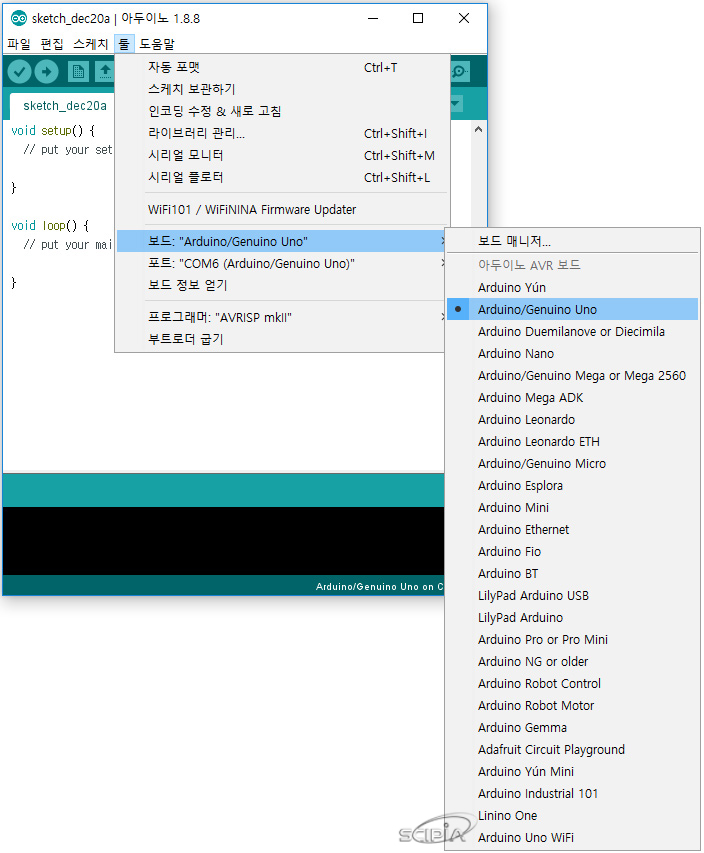The width and height of the screenshot is (704, 853).
Task: Select Arduino Mega ADK board
Action: [x=572, y=398]
